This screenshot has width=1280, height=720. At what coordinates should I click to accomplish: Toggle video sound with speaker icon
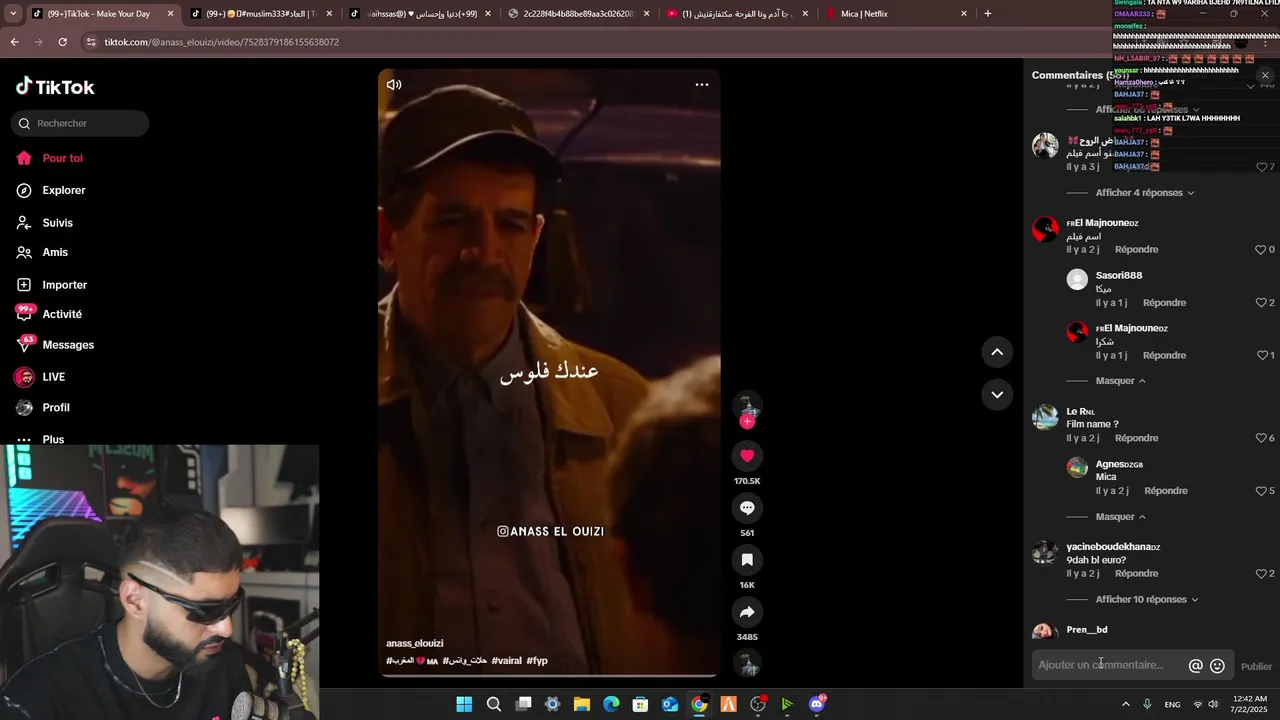click(394, 85)
